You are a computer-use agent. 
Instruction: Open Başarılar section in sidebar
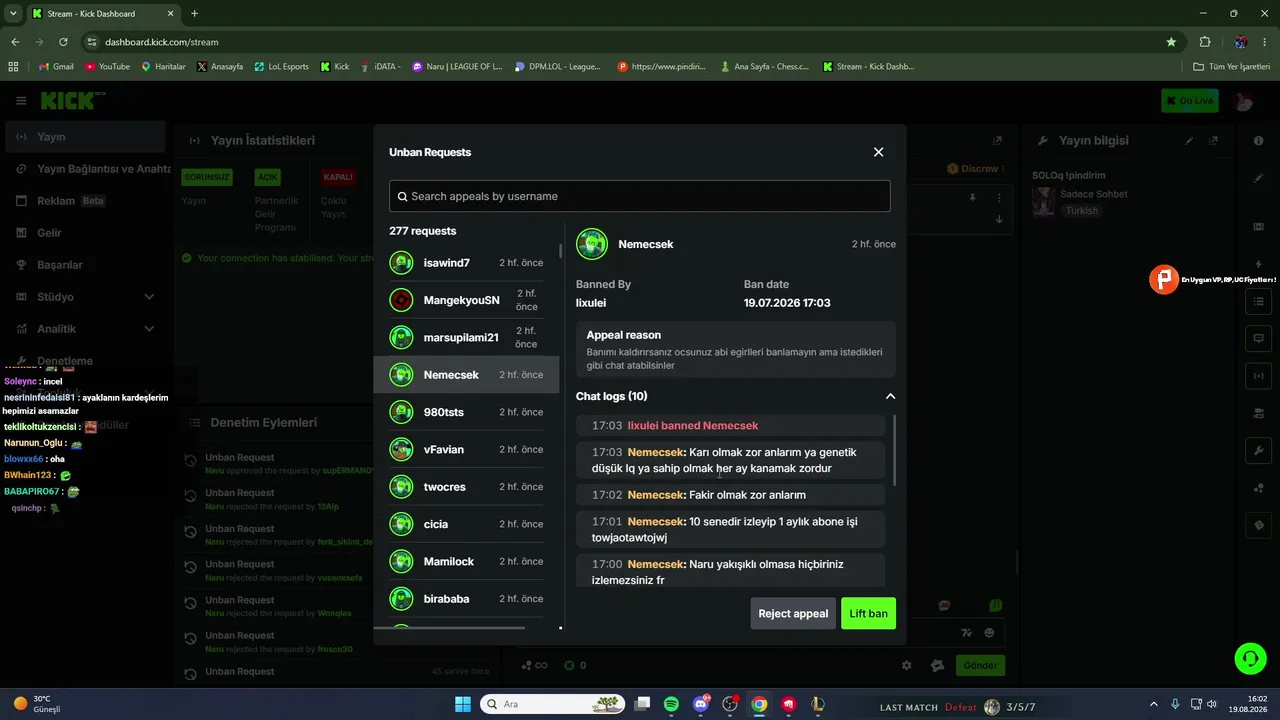(x=85, y=265)
